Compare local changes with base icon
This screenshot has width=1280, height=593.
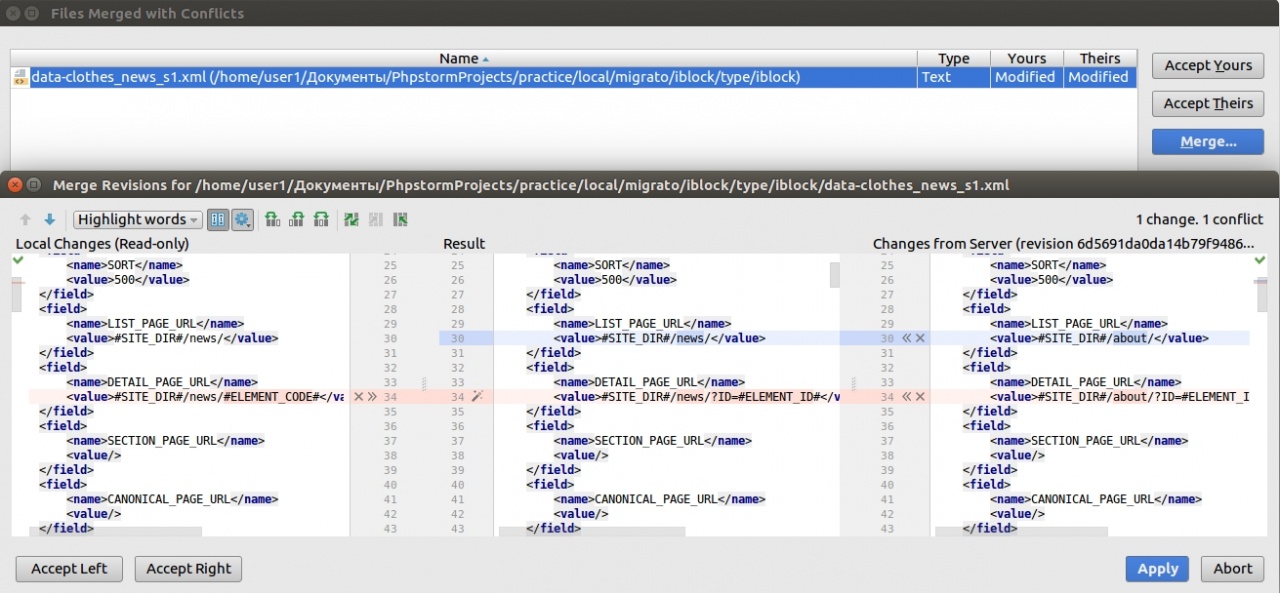[273, 220]
